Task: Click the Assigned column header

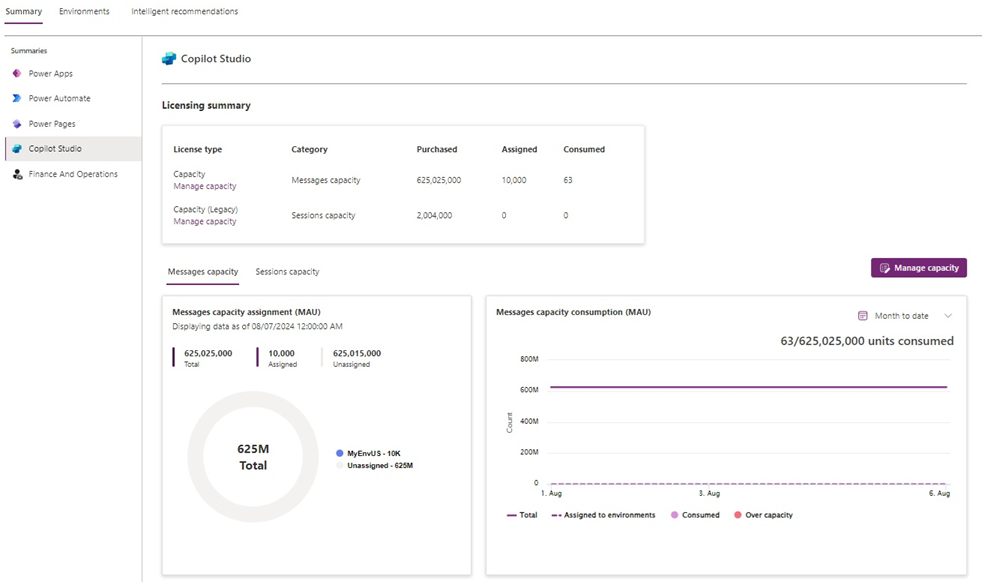Action: (519, 149)
